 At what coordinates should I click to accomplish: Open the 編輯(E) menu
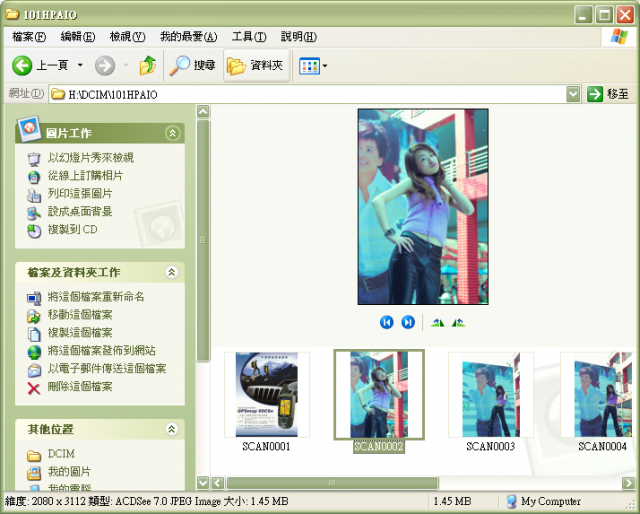click(78, 37)
